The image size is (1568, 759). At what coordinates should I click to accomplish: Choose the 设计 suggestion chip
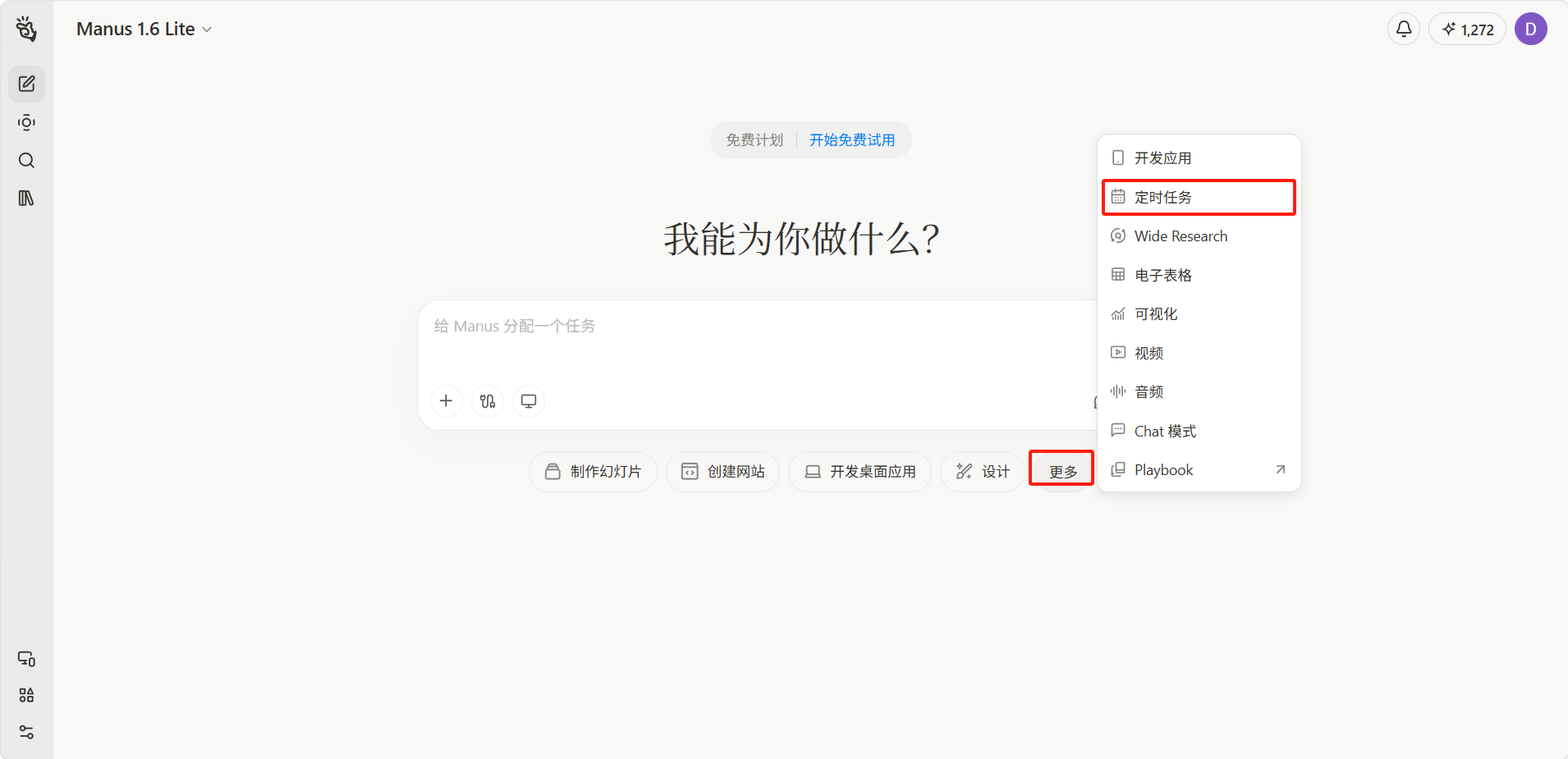point(983,472)
